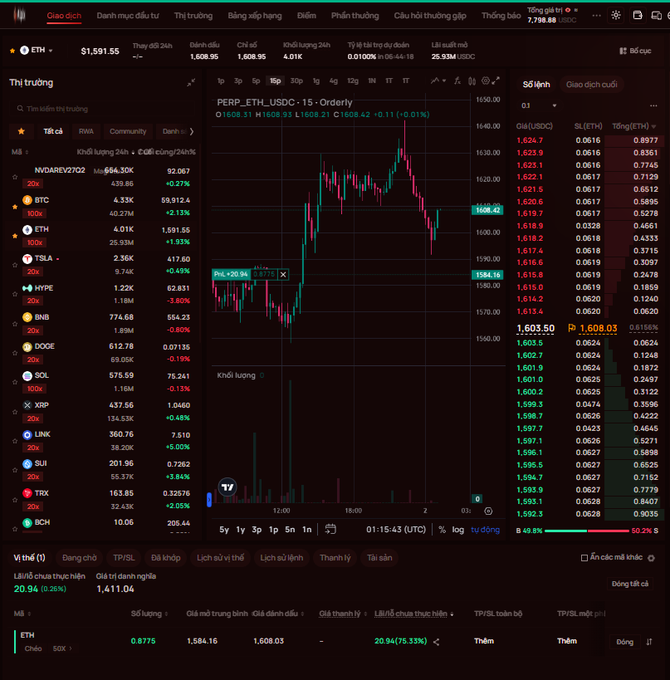
Task: Check Ẩn các mã khác checkbox
Action: pos(584,558)
